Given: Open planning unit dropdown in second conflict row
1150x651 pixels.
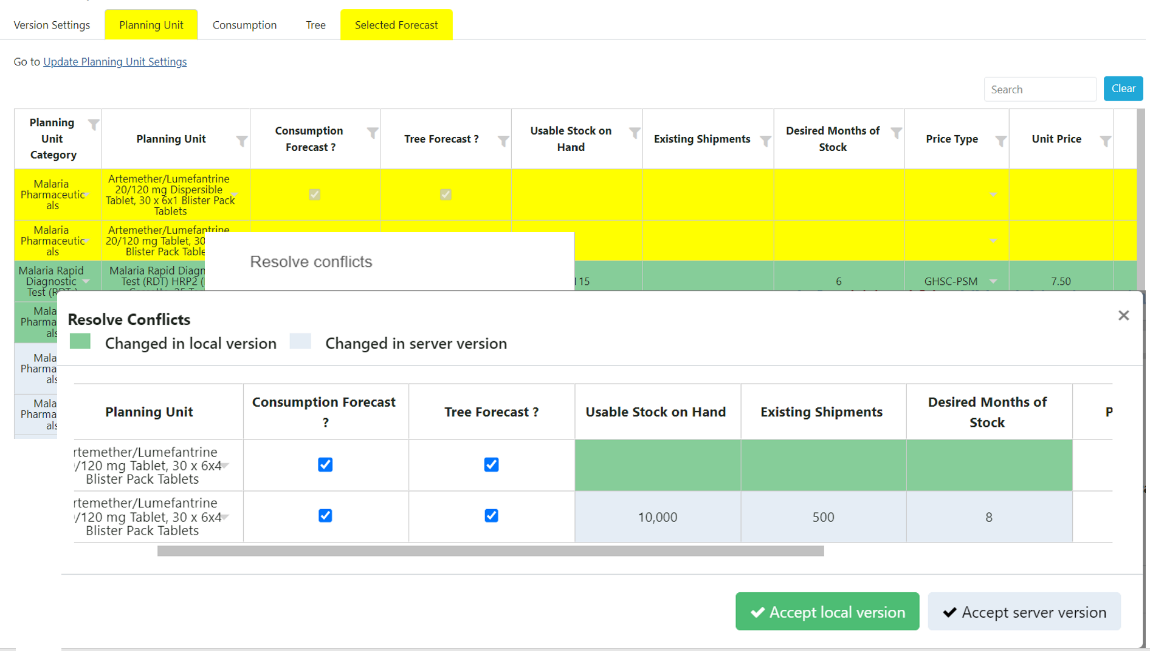Looking at the screenshot, I should point(226,517).
